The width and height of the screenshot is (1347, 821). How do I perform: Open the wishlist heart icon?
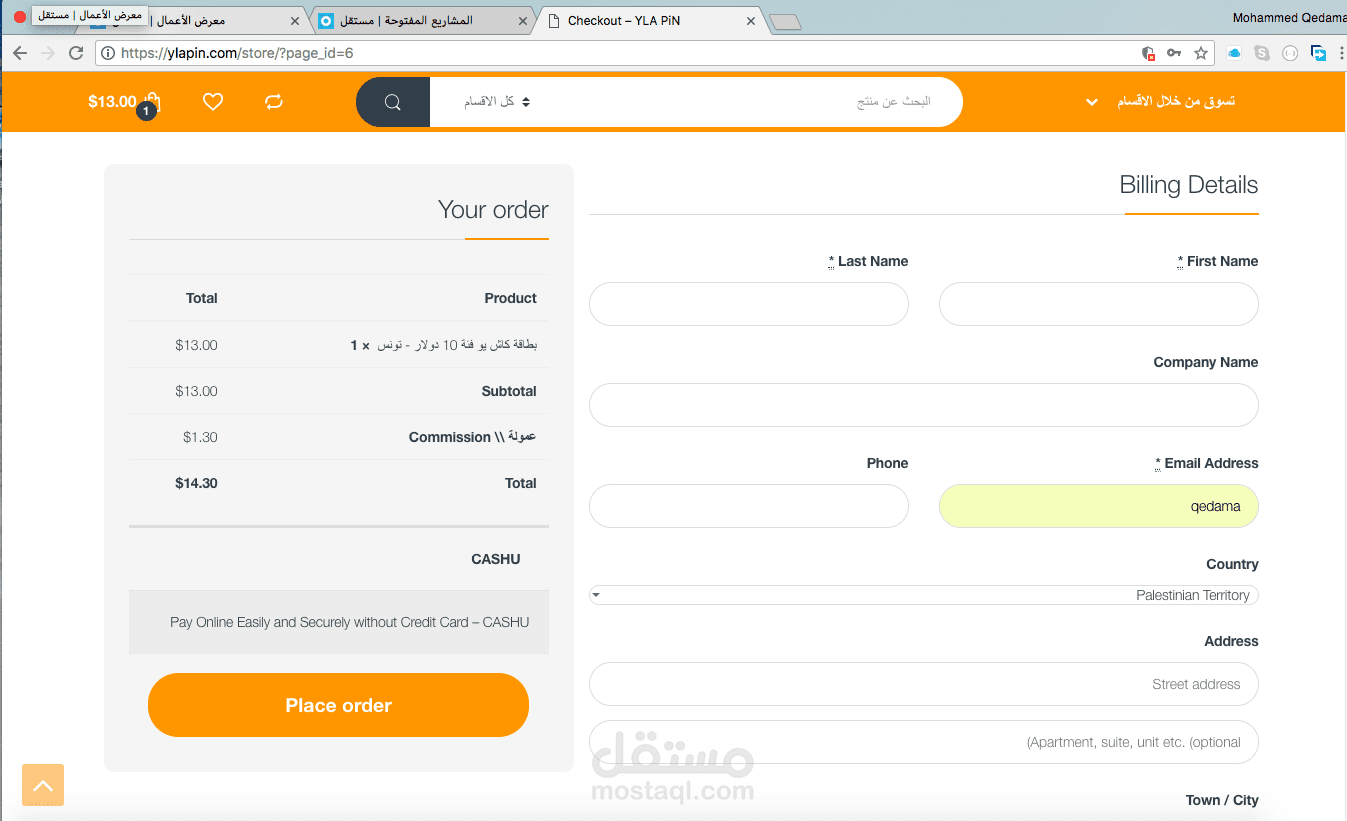[x=212, y=101]
